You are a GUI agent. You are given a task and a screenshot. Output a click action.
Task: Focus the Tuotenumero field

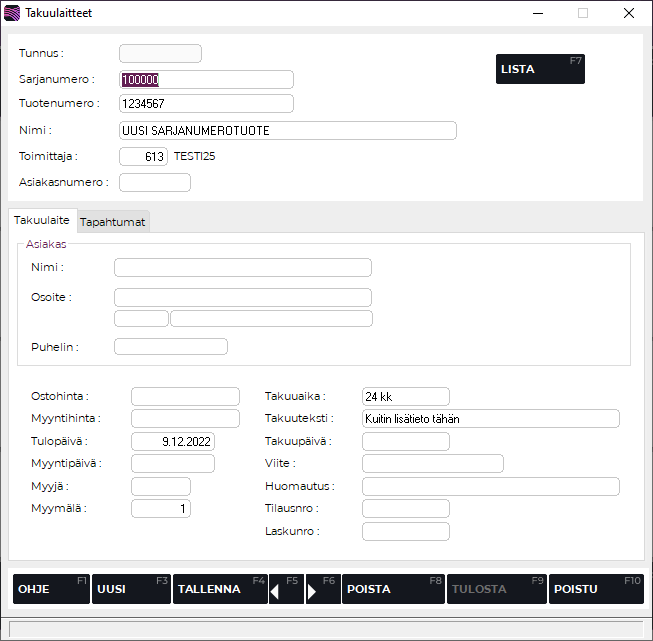206,104
